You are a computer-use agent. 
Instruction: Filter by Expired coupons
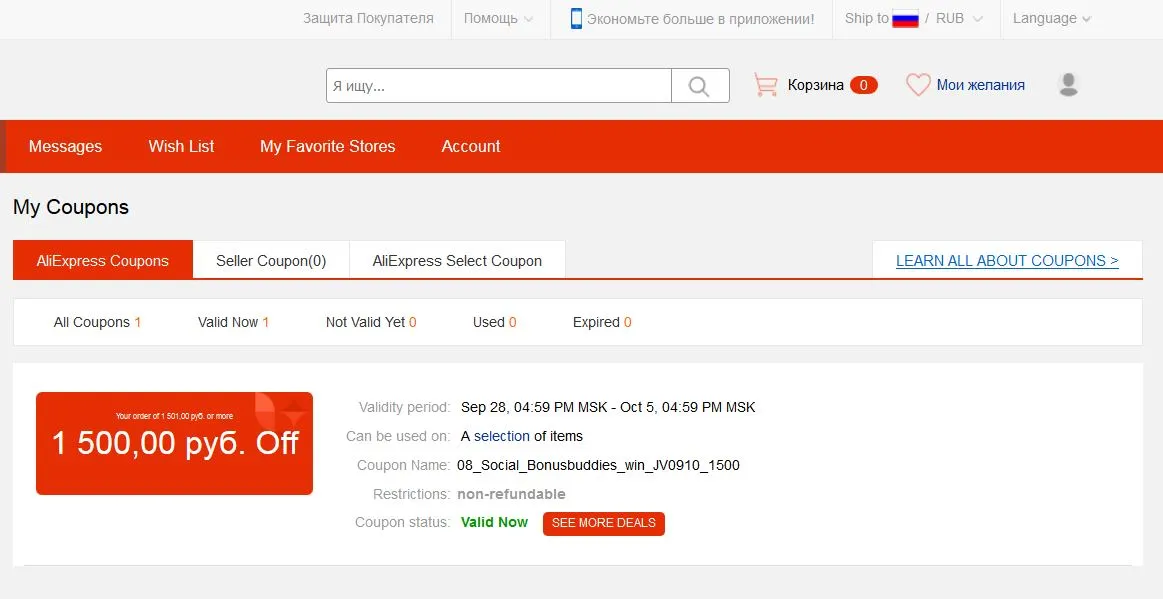pyautogui.click(x=602, y=322)
